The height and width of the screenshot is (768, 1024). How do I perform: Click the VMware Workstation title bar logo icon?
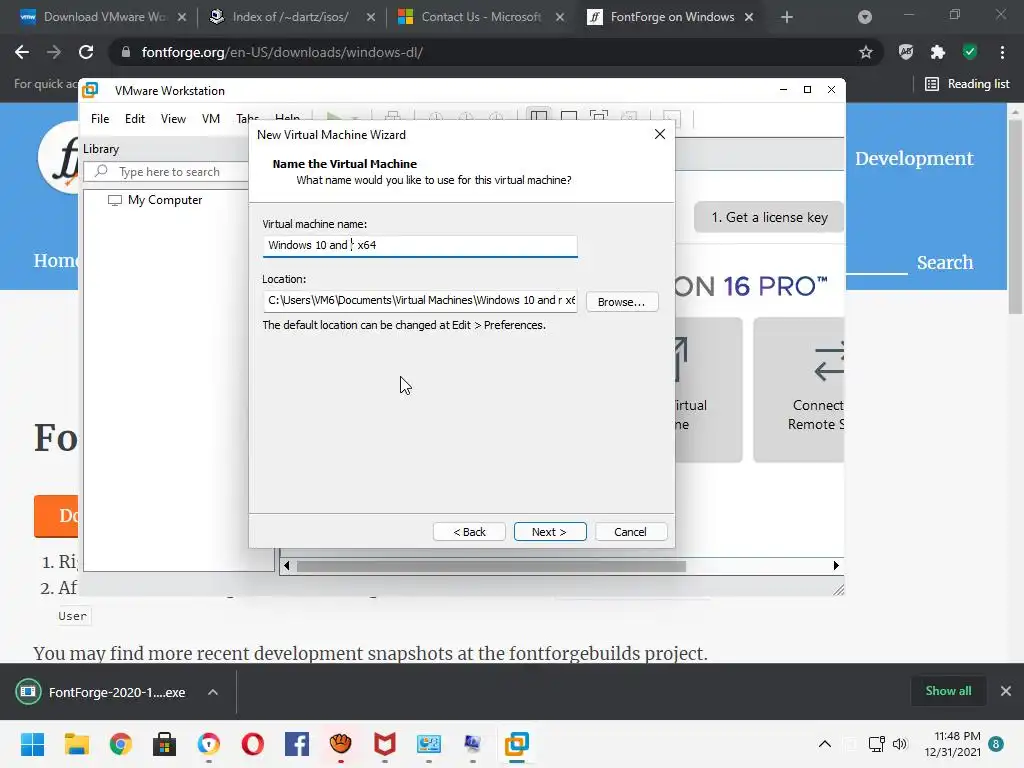(91, 89)
